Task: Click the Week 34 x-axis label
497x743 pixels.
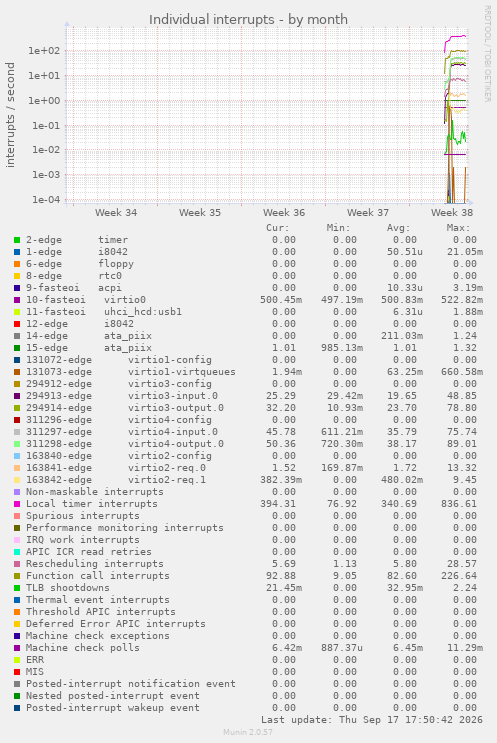Action: (116, 213)
